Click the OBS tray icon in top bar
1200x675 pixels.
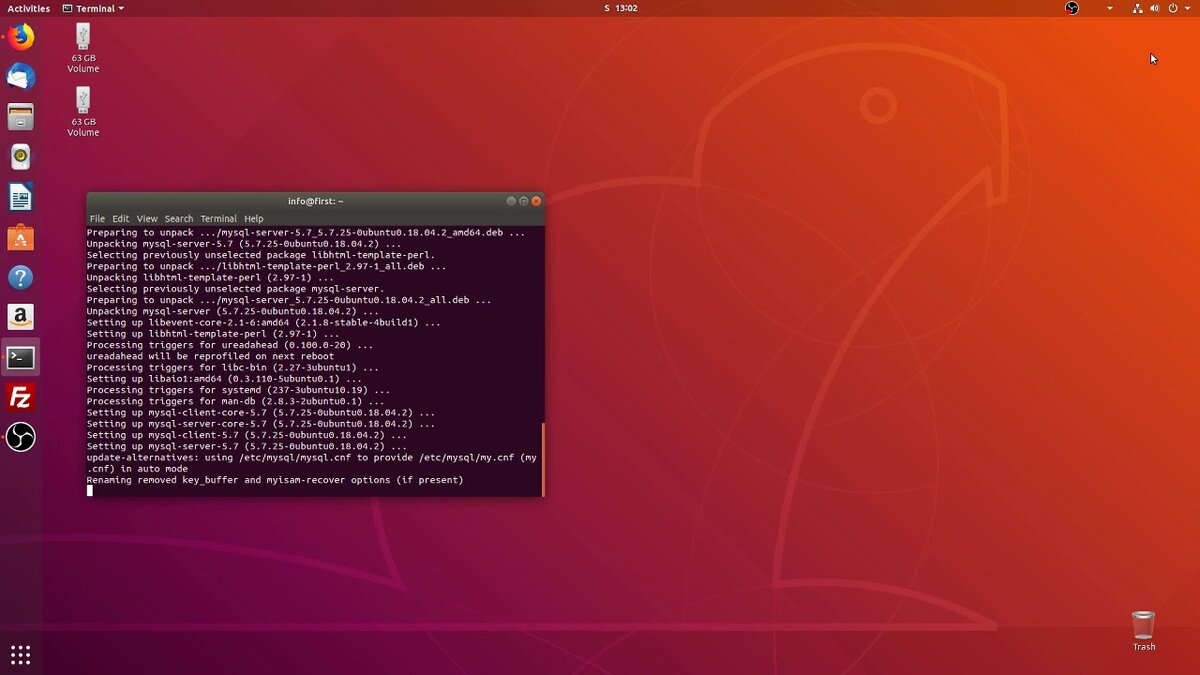pos(1072,8)
